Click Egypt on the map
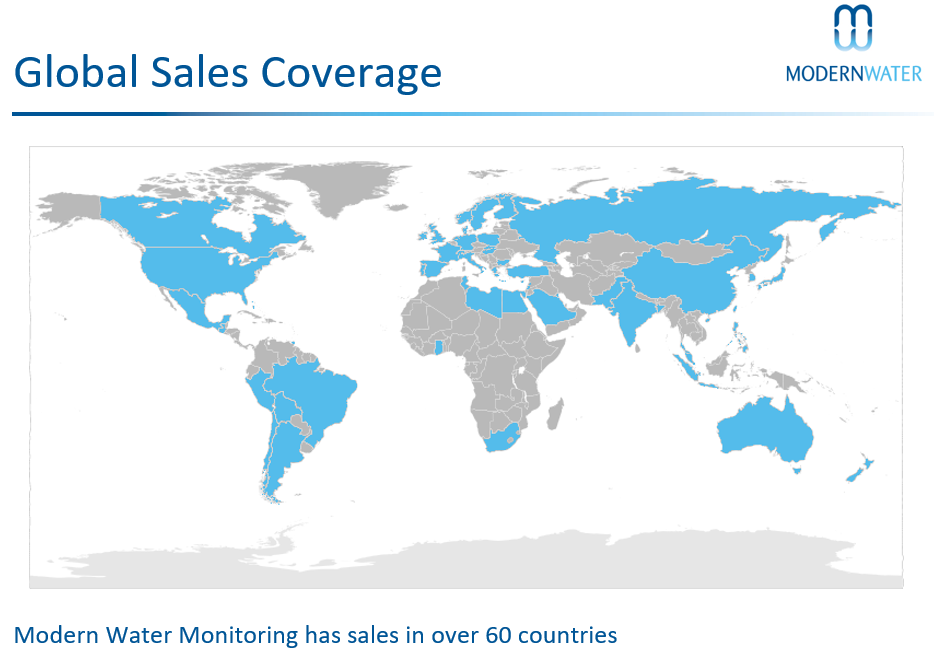The width and height of the screenshot is (934, 656). tap(516, 301)
